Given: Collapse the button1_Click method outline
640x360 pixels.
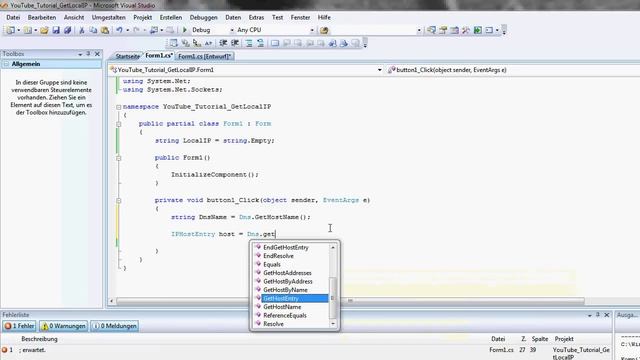Looking at the screenshot, I should [x=118, y=200].
